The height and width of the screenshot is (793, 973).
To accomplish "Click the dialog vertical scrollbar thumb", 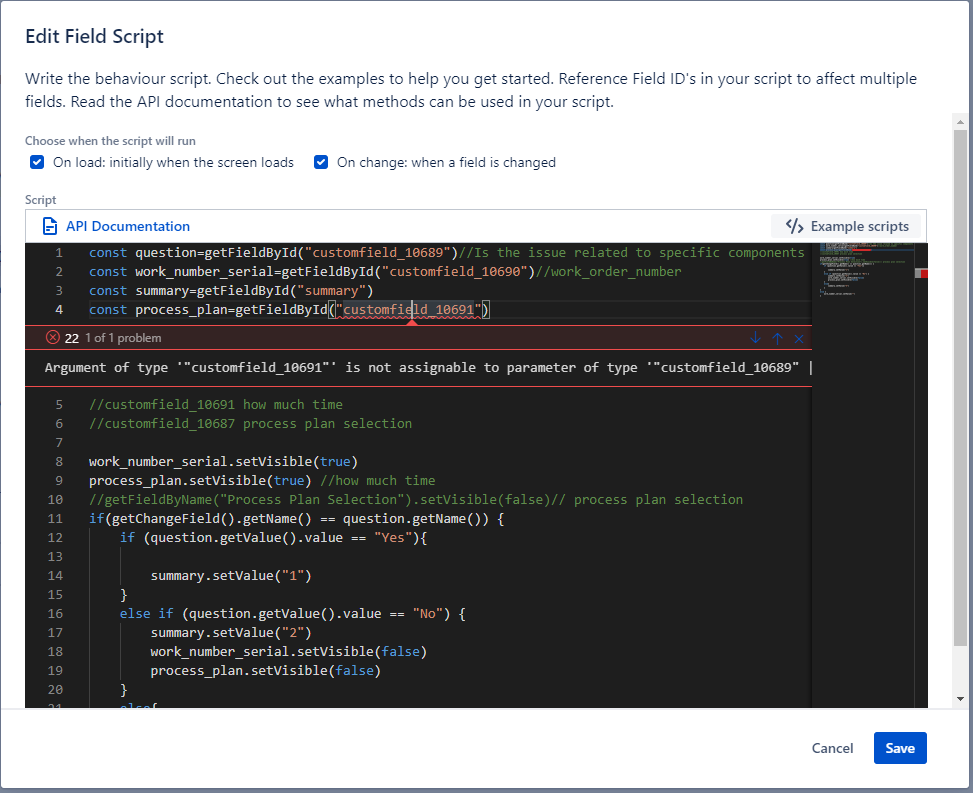I will click(x=961, y=388).
